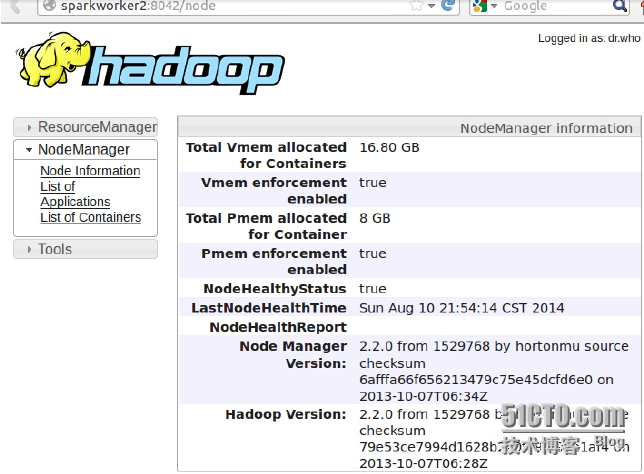The image size is (644, 474).
Task: Open the List of Applications link
Action: click(x=75, y=194)
